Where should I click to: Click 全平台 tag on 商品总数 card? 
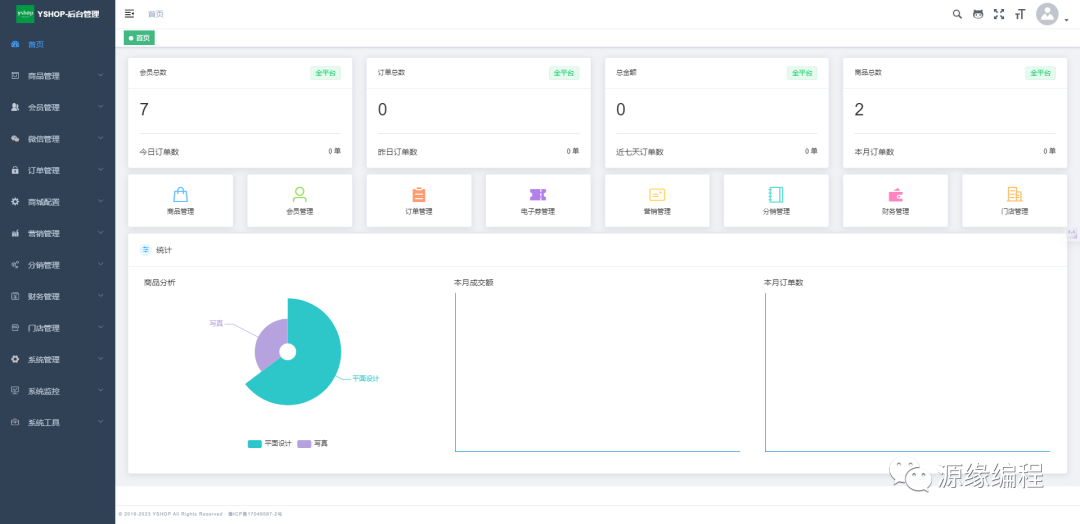[1040, 73]
